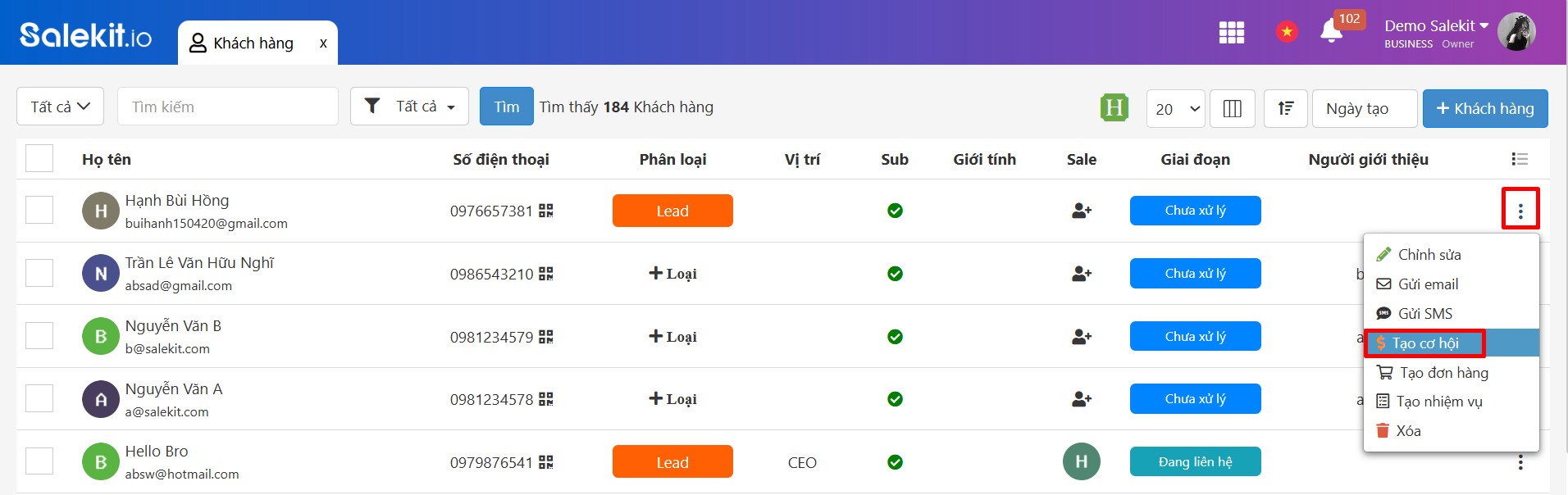Click the '+ Khách hàng' add button
Image resolution: width=1568 pixels, height=495 pixels.
(x=1484, y=109)
